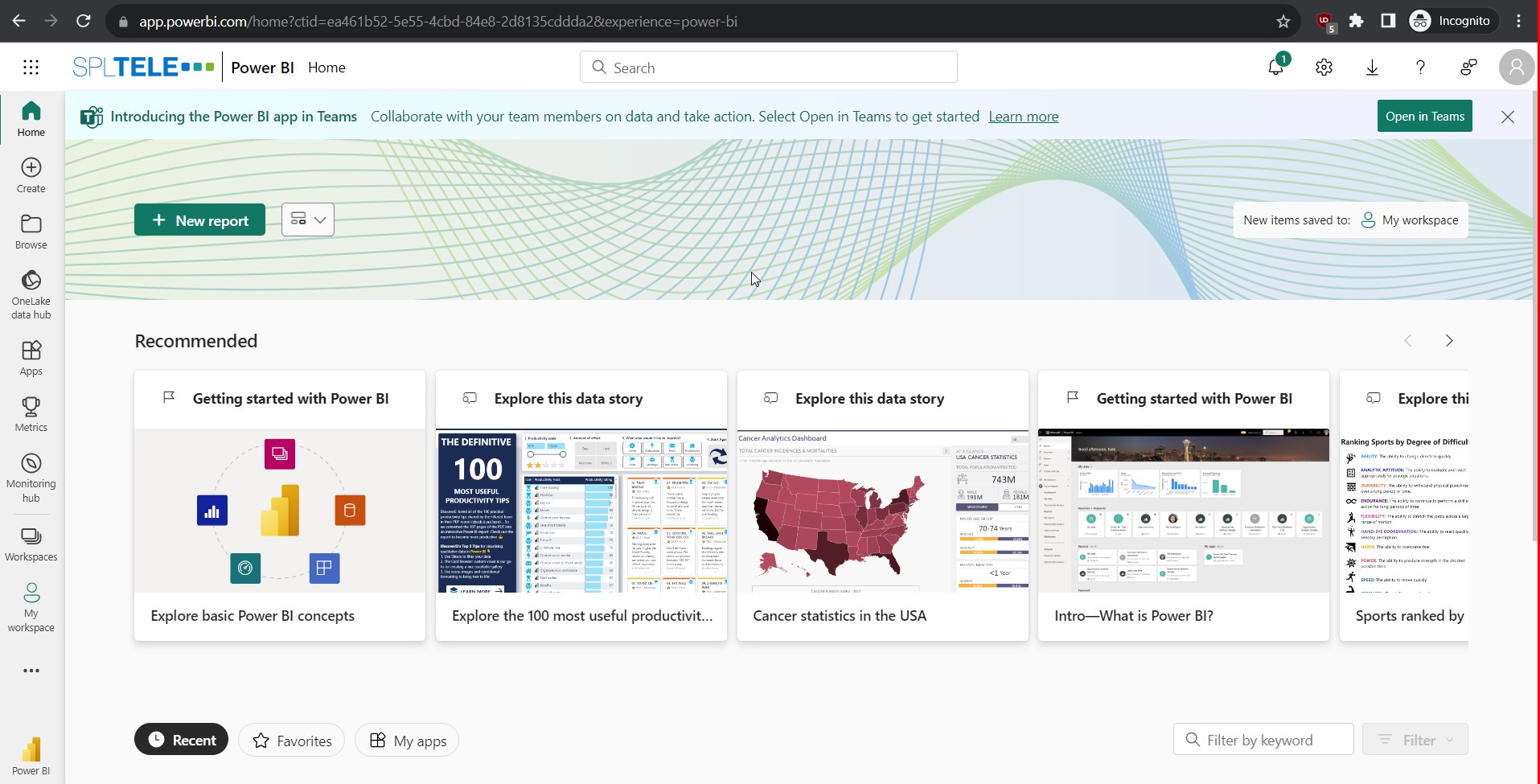Click the address bar URL
1540x784 pixels.
click(x=438, y=22)
